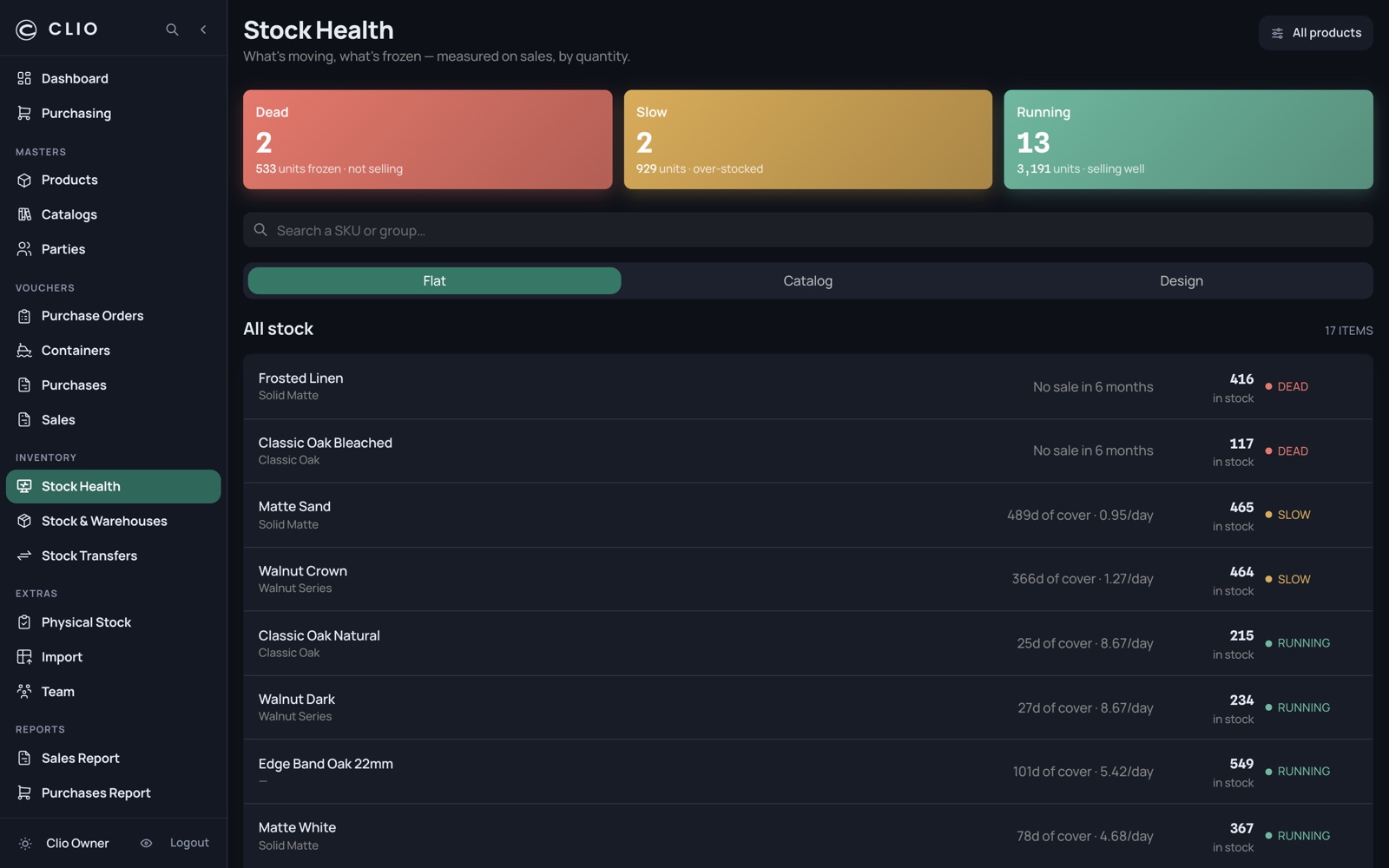Click the Sales document icon
Screen dimensions: 1389x868
click(x=24, y=420)
